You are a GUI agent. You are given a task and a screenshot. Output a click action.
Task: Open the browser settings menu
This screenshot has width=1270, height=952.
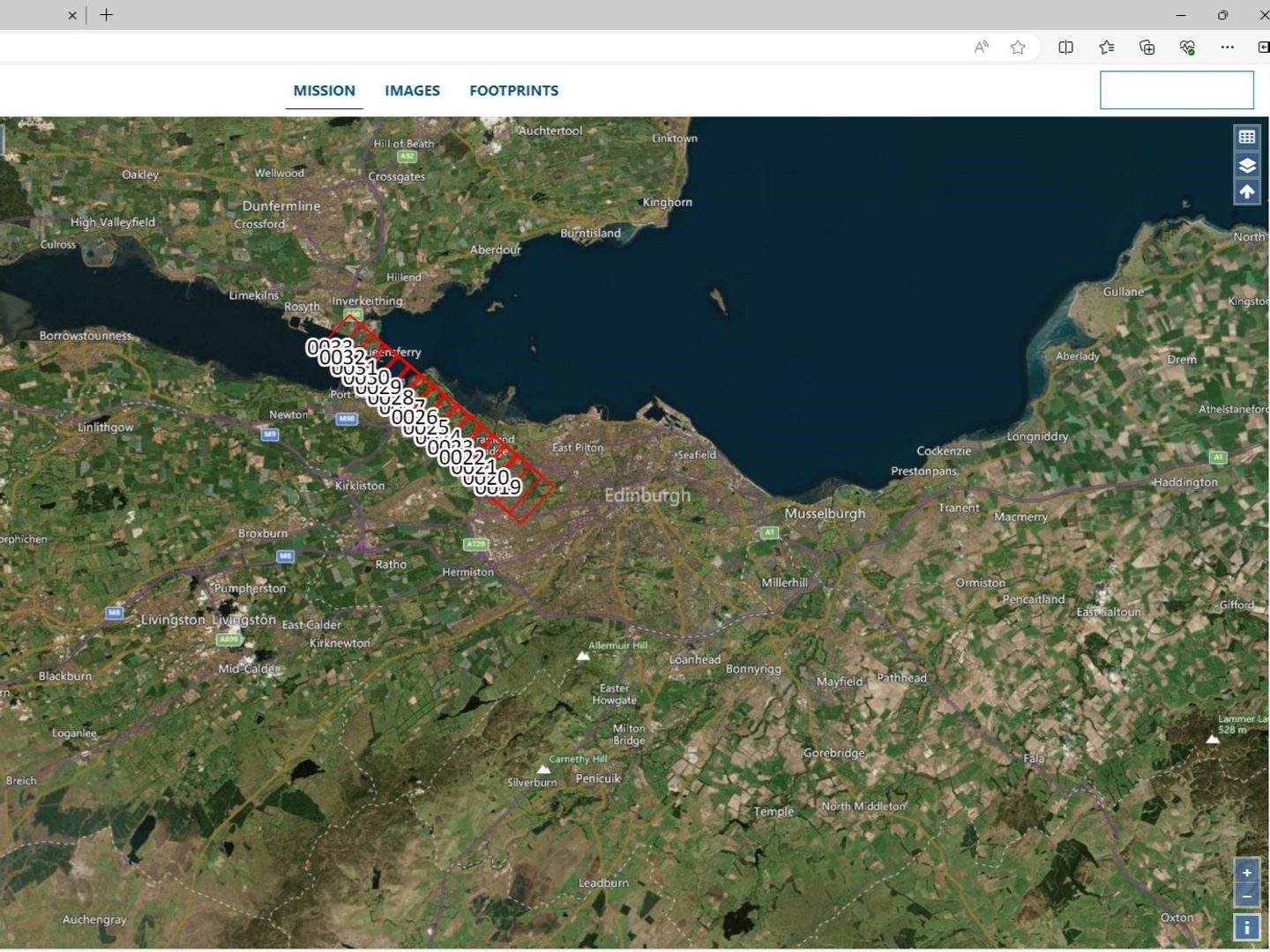point(1228,47)
